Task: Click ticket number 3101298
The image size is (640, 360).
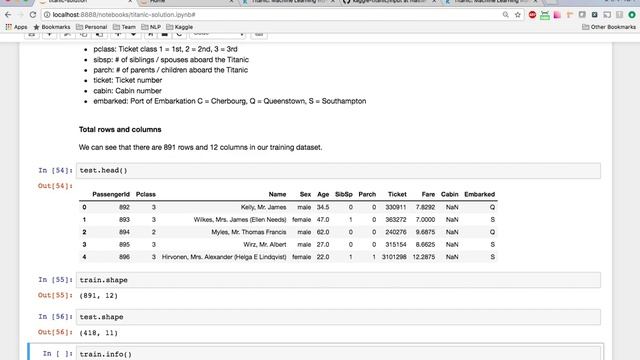Action: pos(394,257)
